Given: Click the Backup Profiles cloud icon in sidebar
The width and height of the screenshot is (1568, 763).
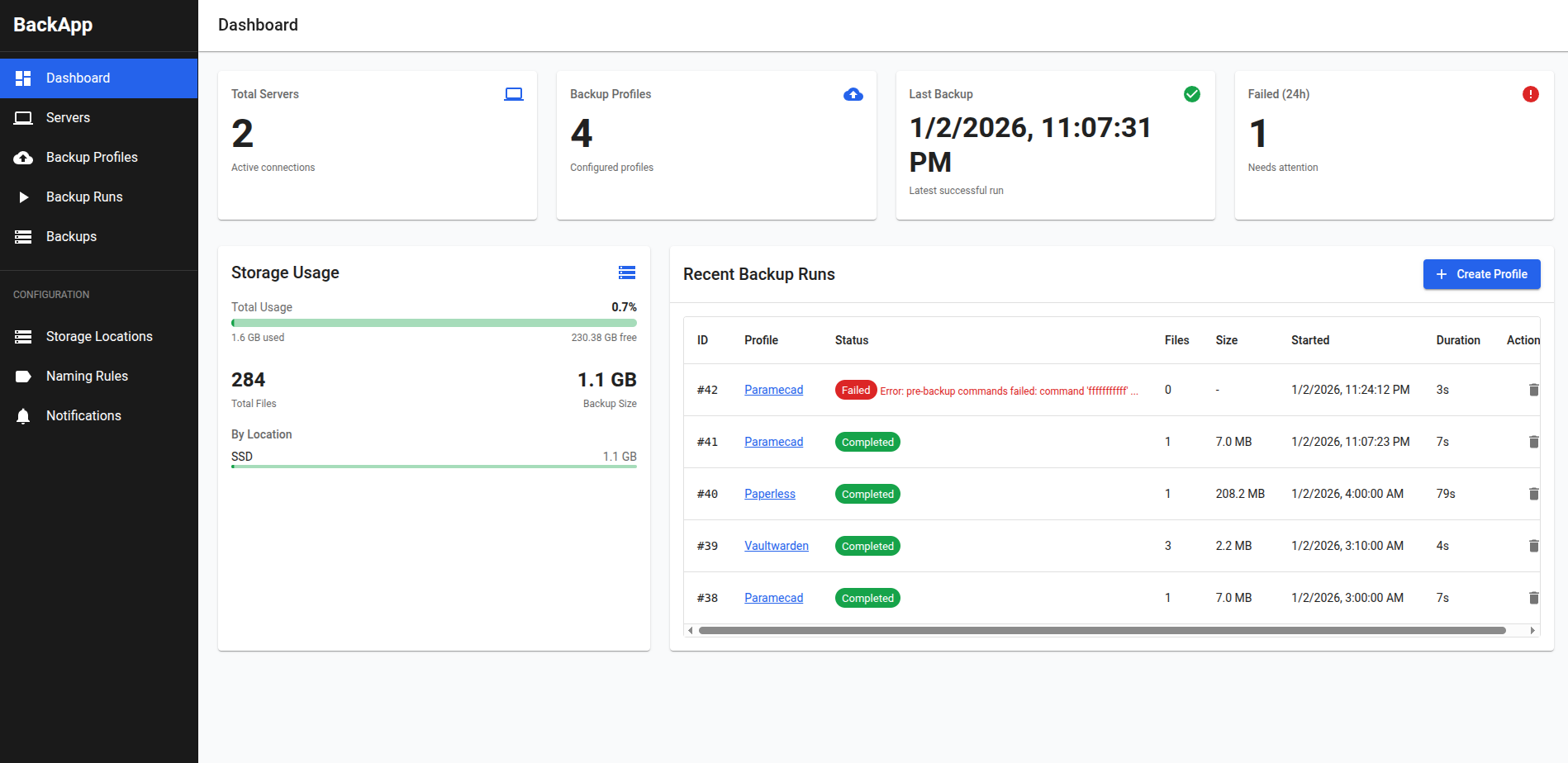Looking at the screenshot, I should click(x=23, y=158).
